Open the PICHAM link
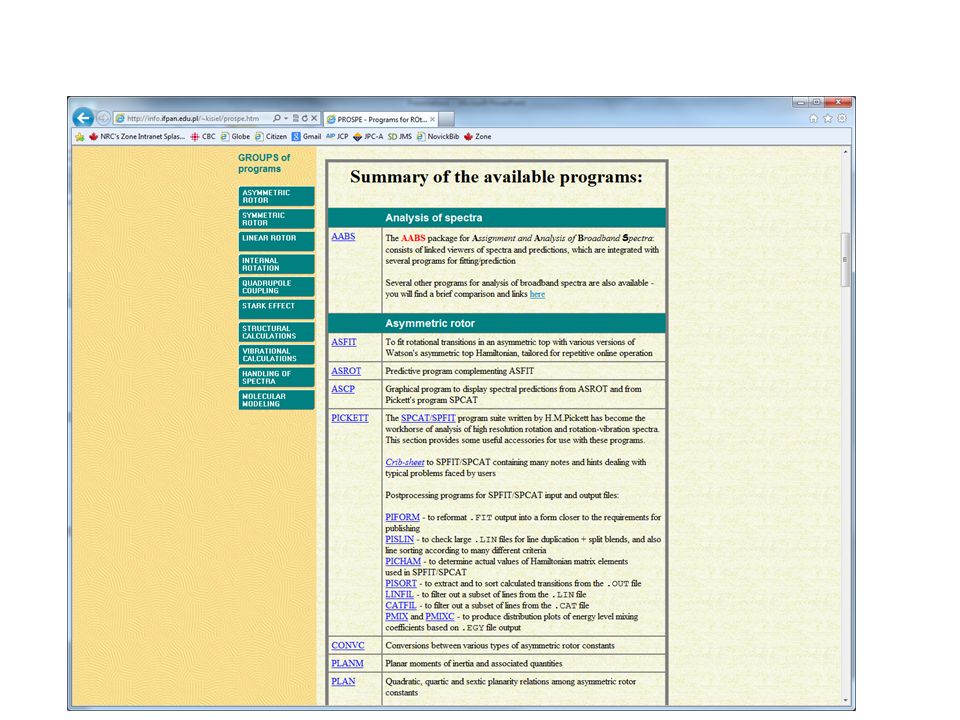The width and height of the screenshot is (960, 720). 403,561
